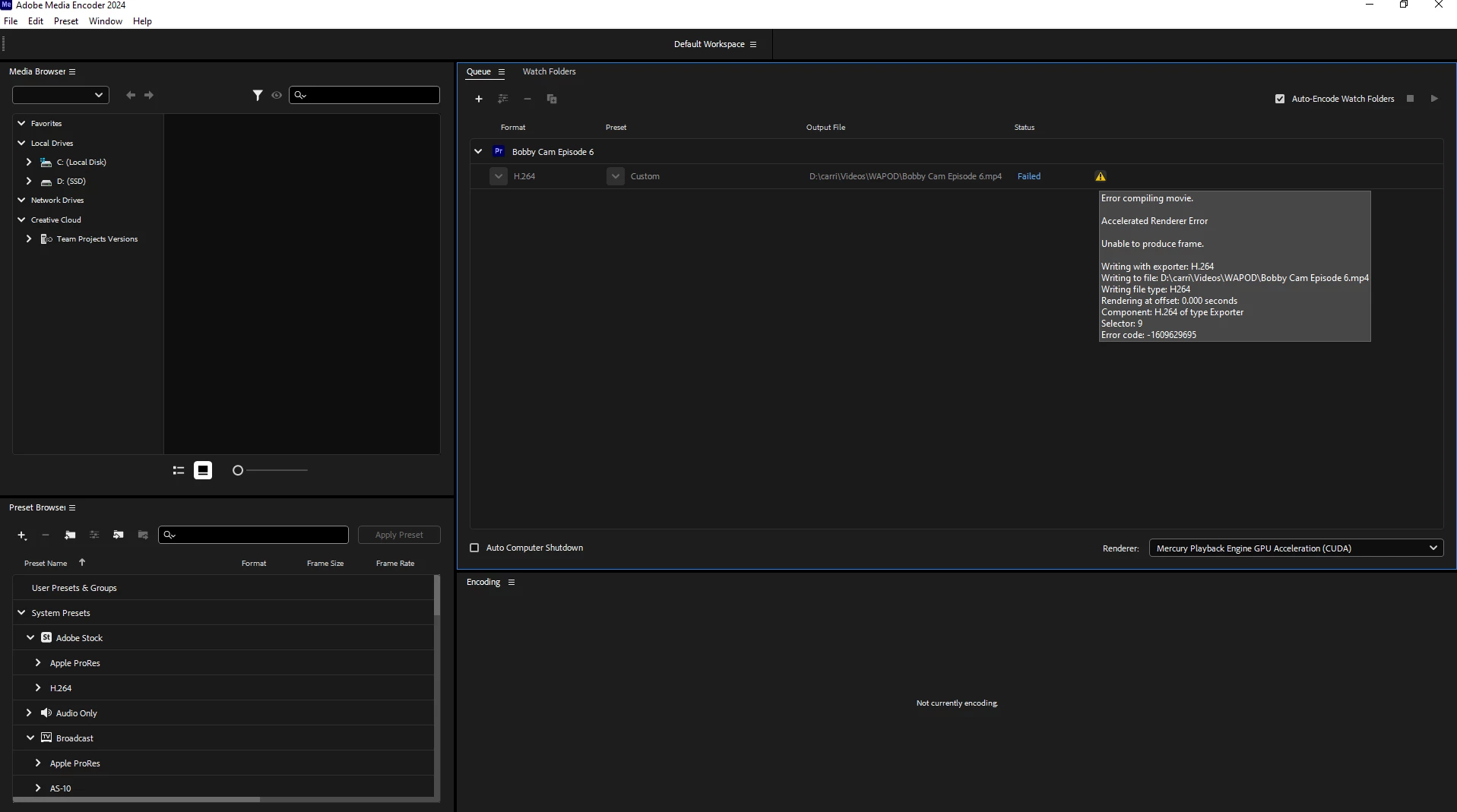Toggle the Auto-Encode Watch Folders checkbox

(x=1280, y=99)
